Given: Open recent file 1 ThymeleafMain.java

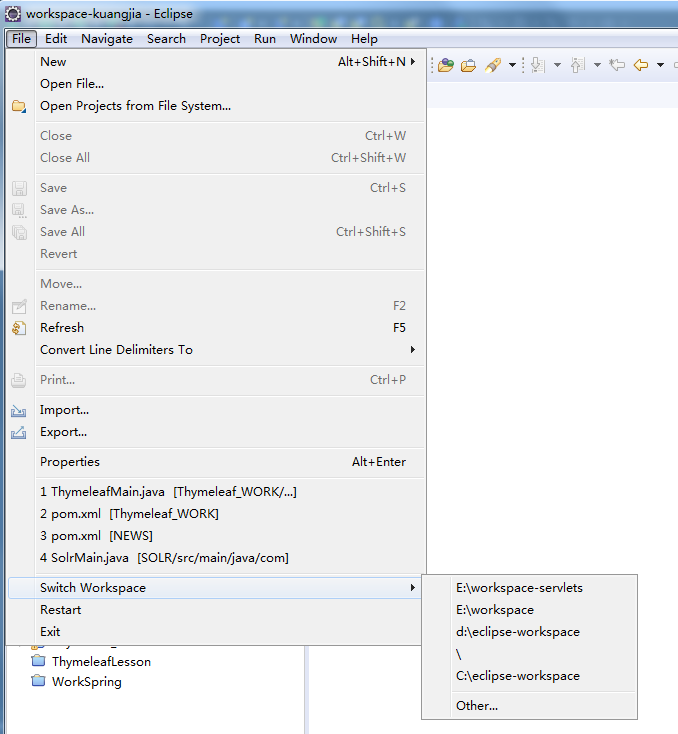Looking at the screenshot, I should tap(216, 492).
